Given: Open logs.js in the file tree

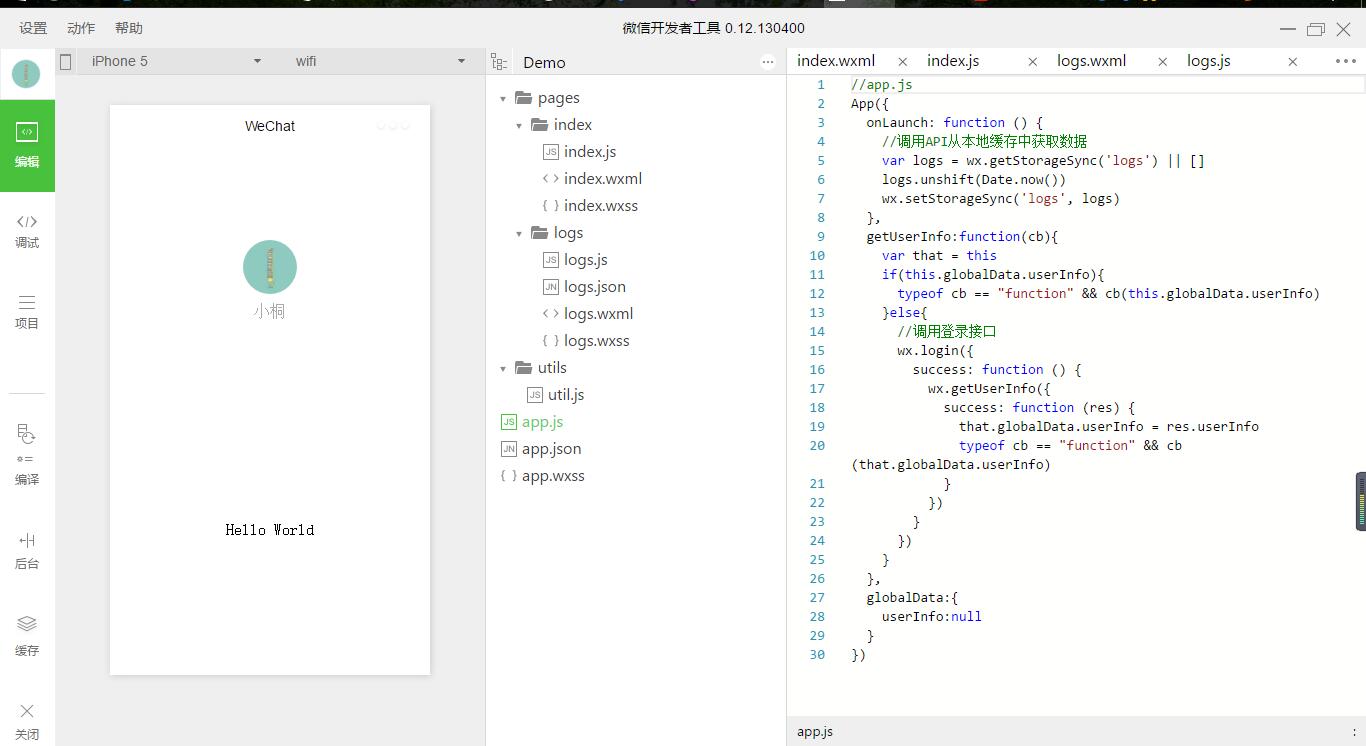Looking at the screenshot, I should click(586, 260).
